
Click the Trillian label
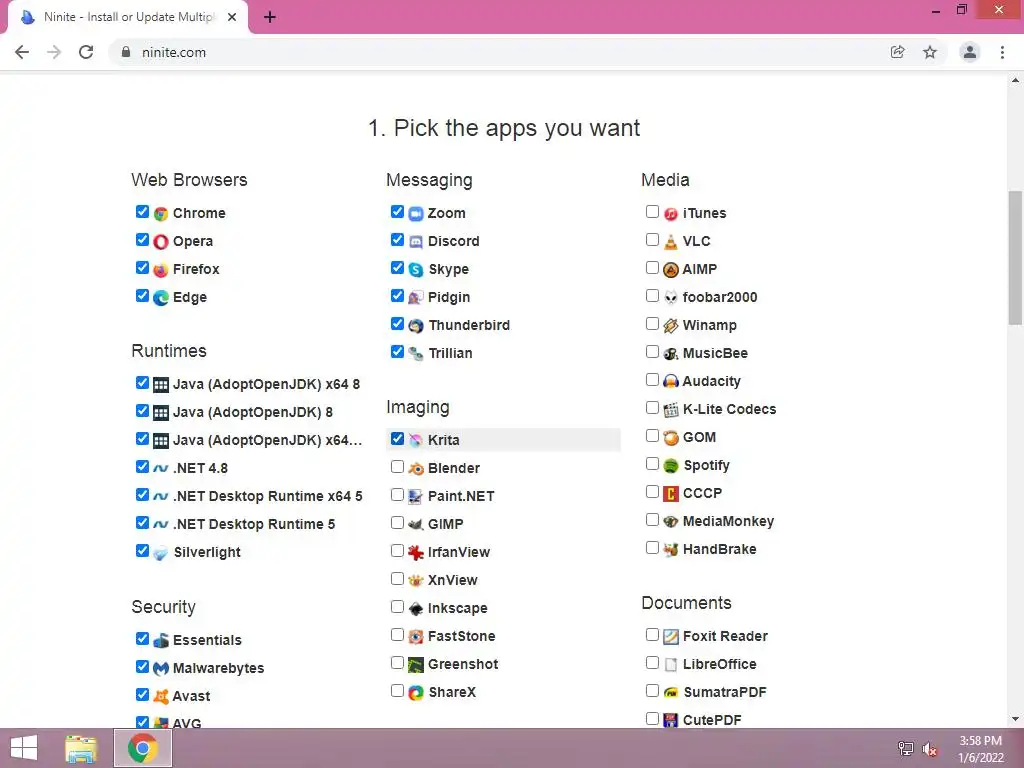450,353
